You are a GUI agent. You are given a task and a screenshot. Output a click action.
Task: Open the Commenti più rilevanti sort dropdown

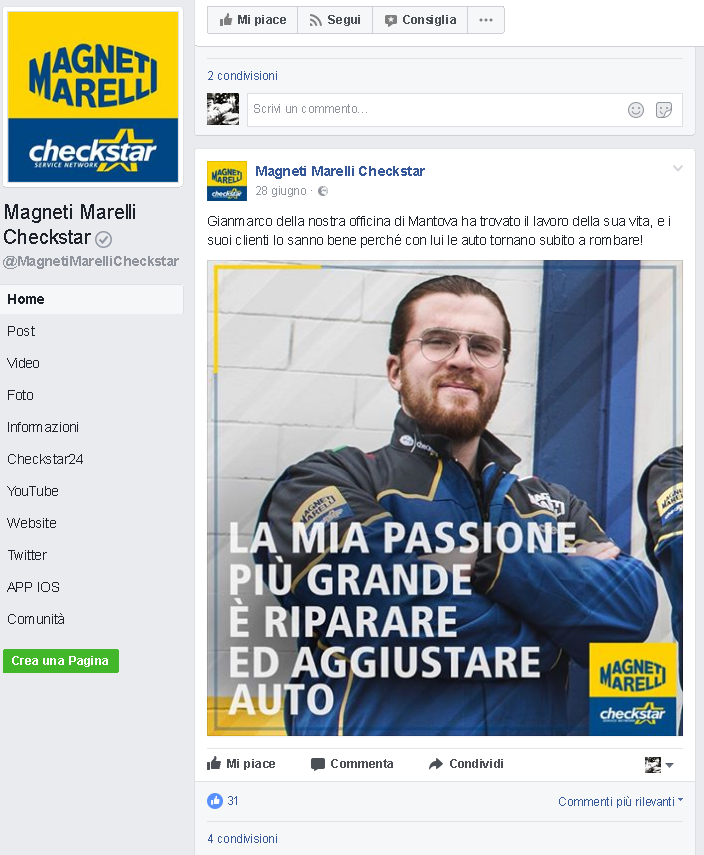621,802
